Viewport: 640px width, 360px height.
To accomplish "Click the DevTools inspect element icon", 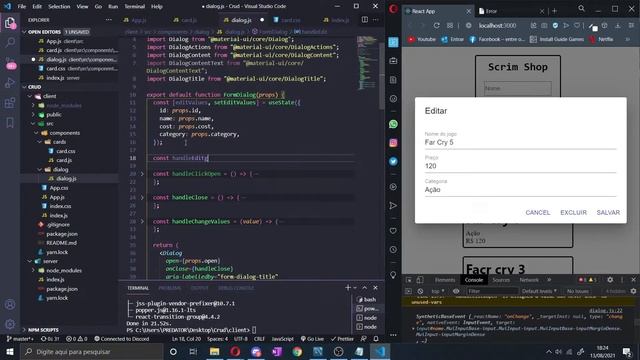I will [x=409, y=280].
